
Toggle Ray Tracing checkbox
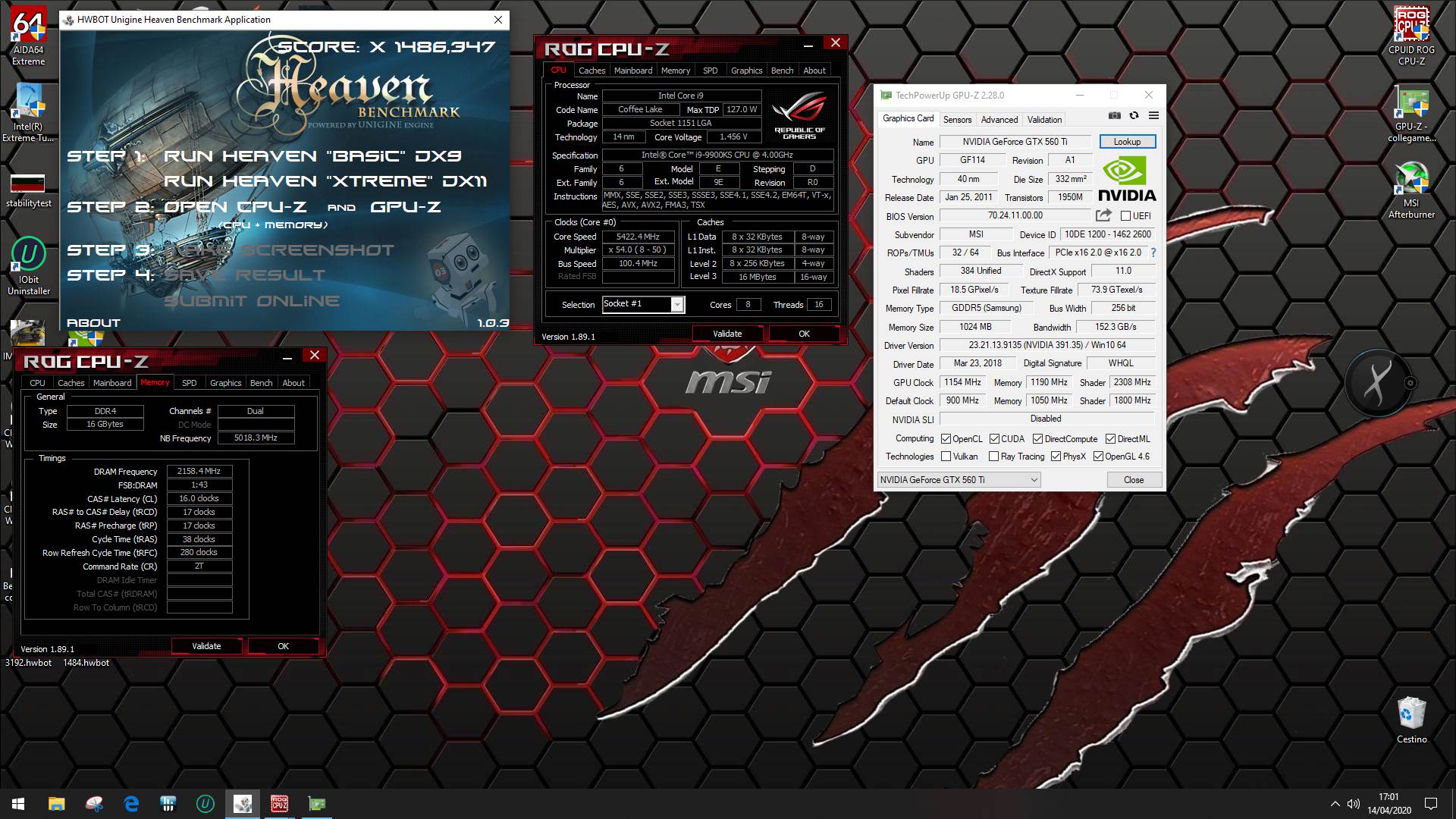pyautogui.click(x=993, y=457)
